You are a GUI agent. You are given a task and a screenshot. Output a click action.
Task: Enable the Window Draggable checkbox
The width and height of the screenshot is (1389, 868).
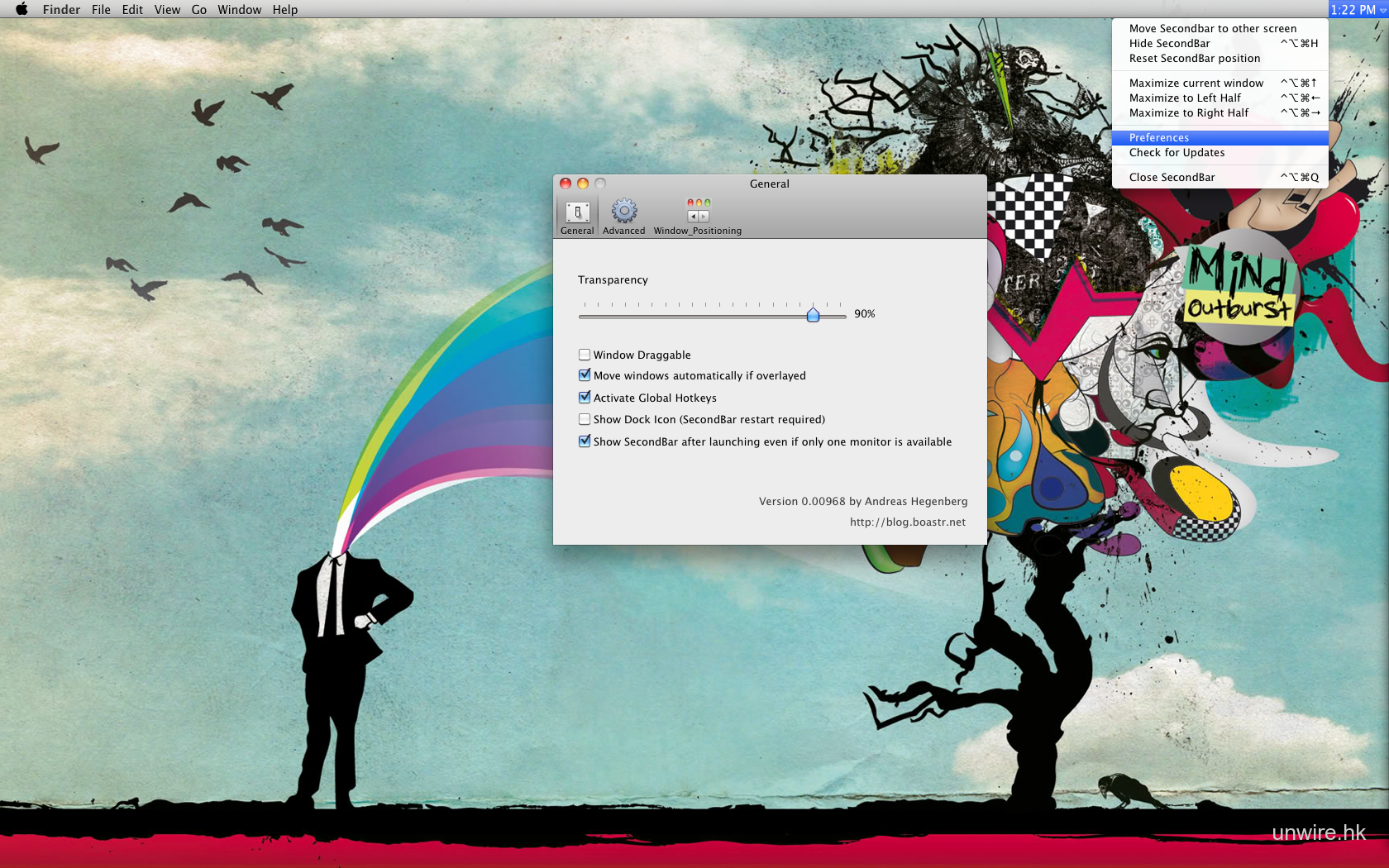pyautogui.click(x=585, y=355)
